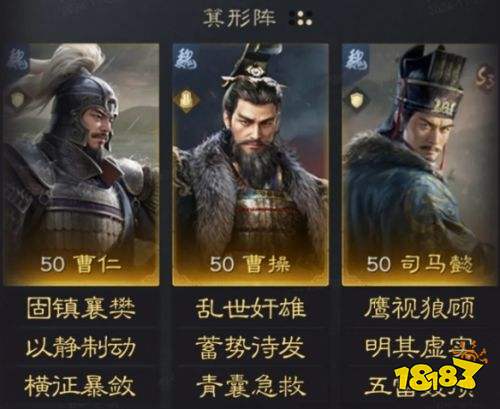The image size is (500, 409).
Task: Click the 魏 faction badge on 司马懿's card
Action: (x=357, y=59)
